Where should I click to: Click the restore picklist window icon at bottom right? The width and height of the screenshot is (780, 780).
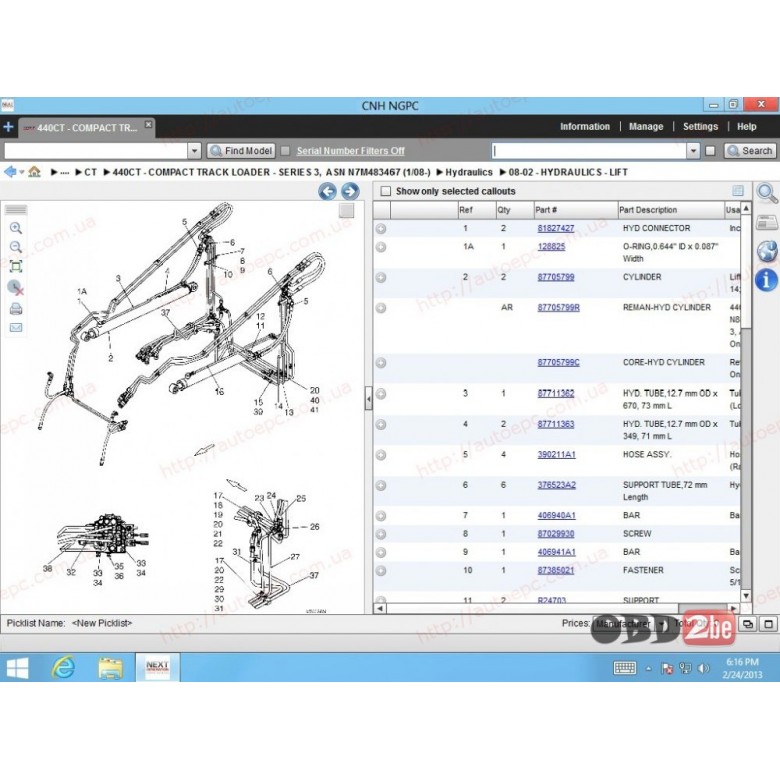point(748,624)
